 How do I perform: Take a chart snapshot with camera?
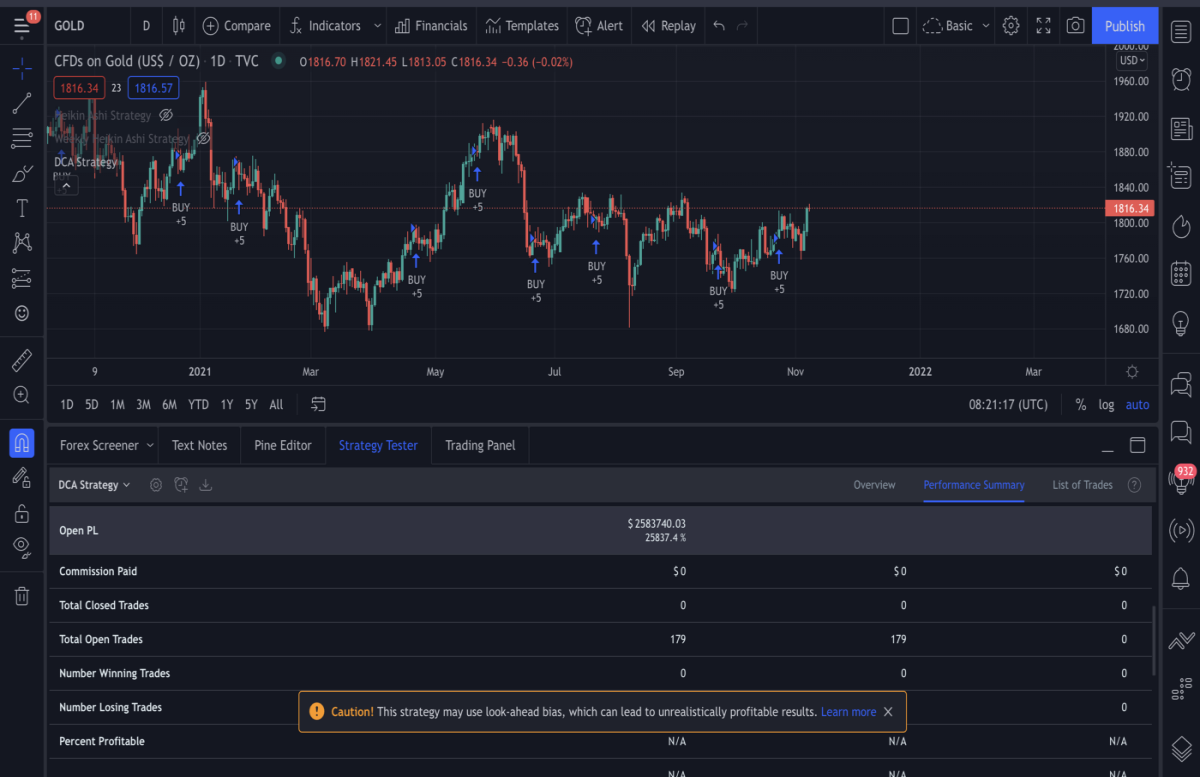[x=1075, y=26]
